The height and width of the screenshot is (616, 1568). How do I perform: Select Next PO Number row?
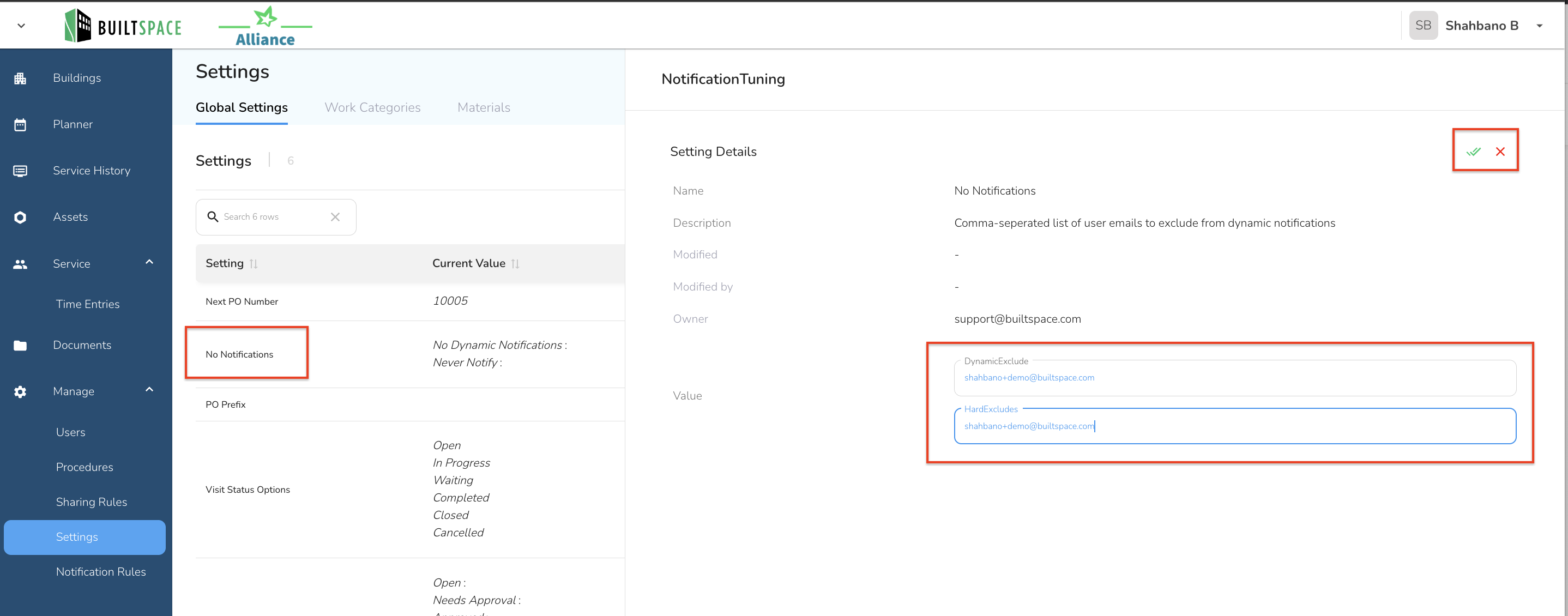[409, 301]
